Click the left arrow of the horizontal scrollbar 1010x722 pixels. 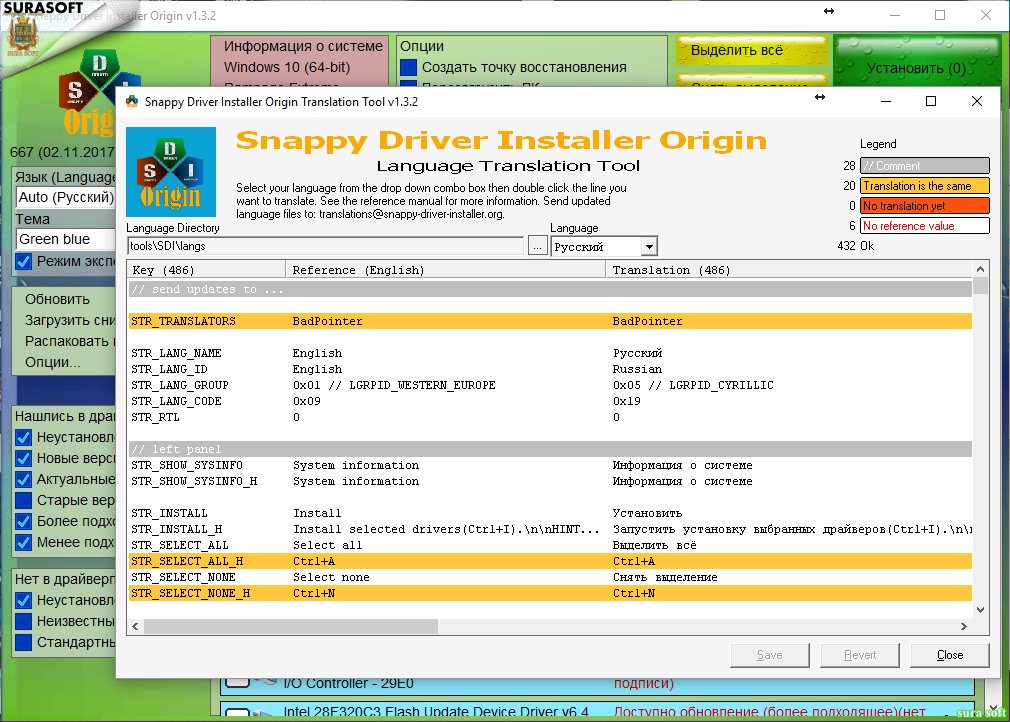coord(135,626)
